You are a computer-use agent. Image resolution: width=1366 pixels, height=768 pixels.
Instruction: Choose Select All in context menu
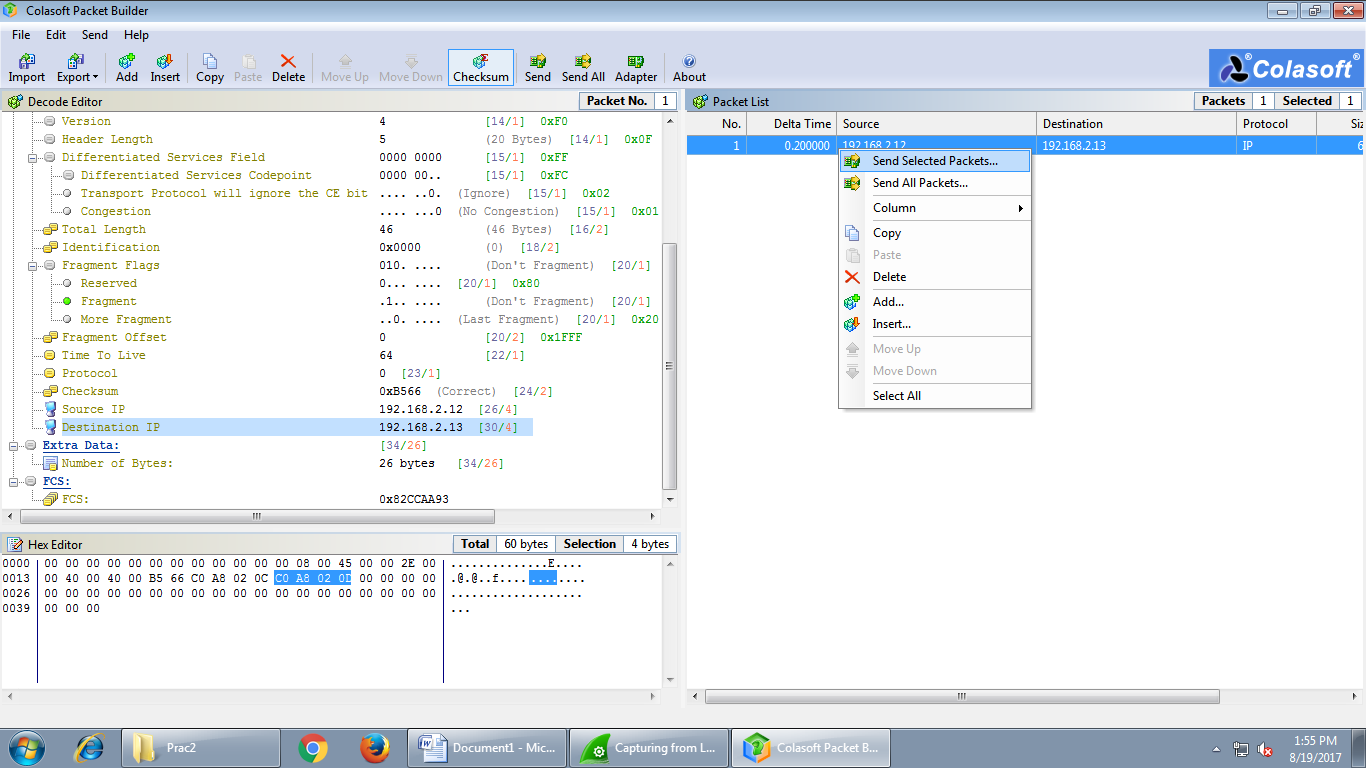(x=896, y=396)
